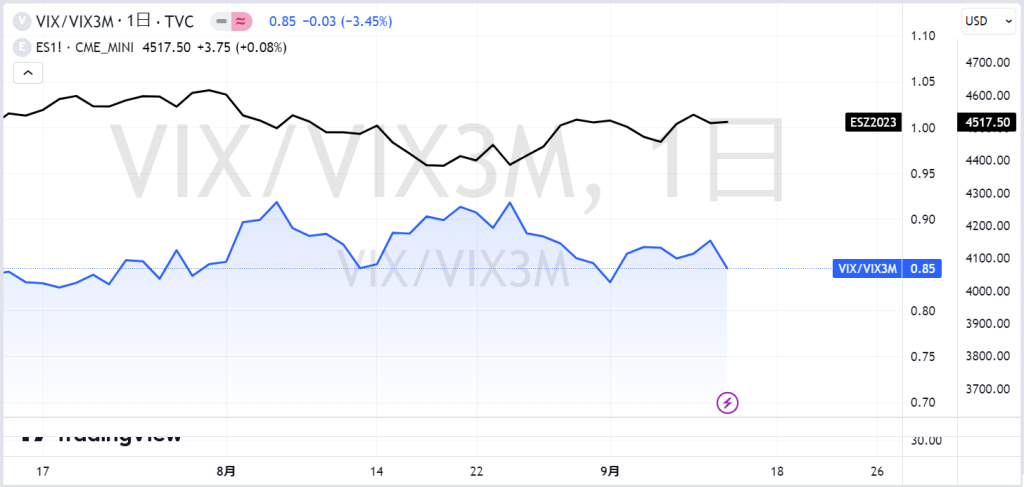The width and height of the screenshot is (1024, 487).
Task: Open the USD currency dropdown
Action: coord(987,22)
